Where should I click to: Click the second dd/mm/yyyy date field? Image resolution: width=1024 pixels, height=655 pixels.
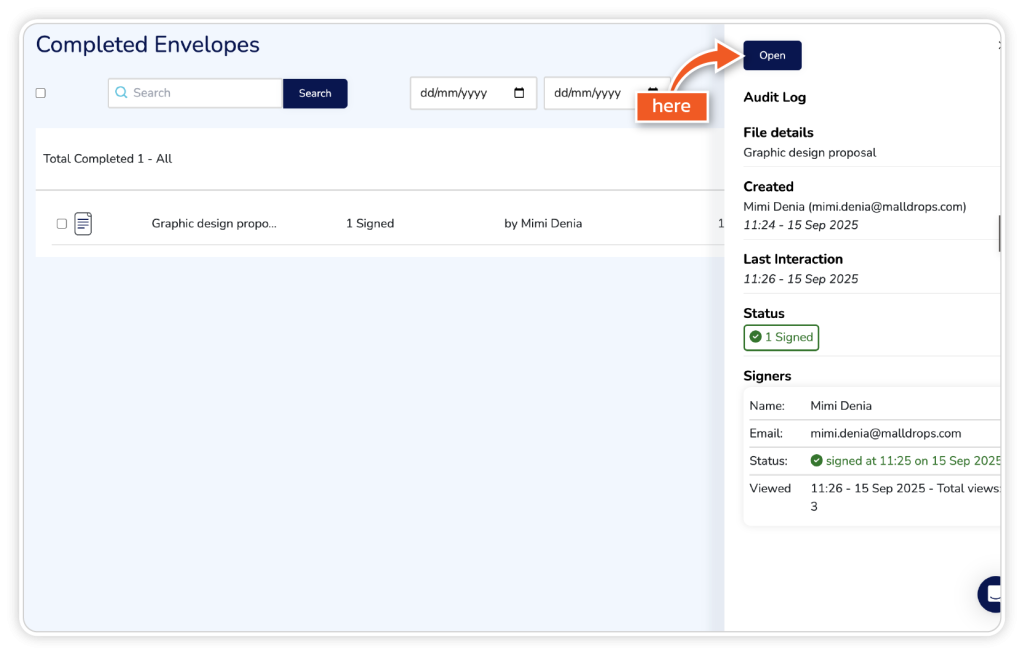595,93
